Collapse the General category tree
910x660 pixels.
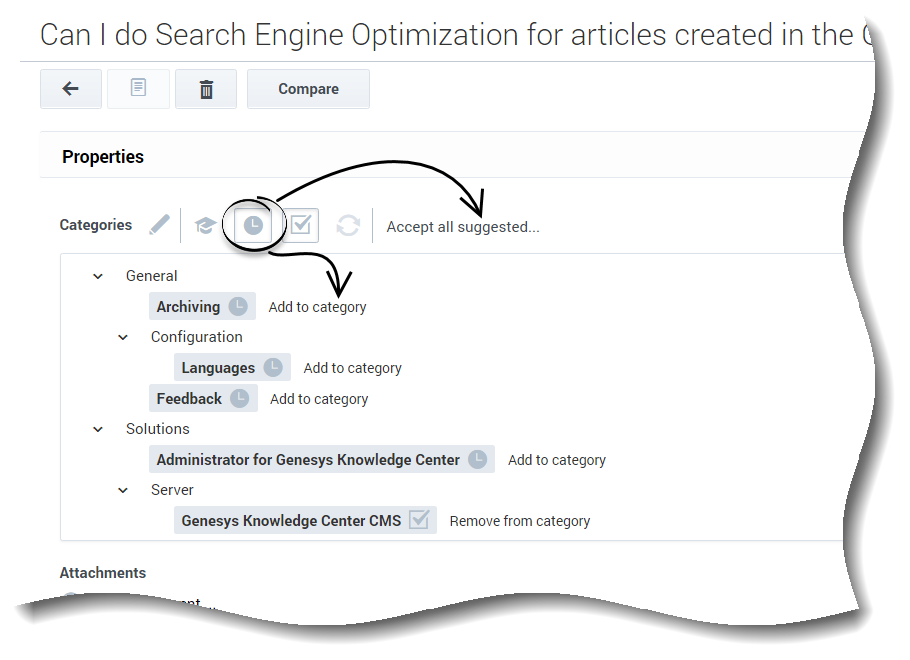pos(98,276)
